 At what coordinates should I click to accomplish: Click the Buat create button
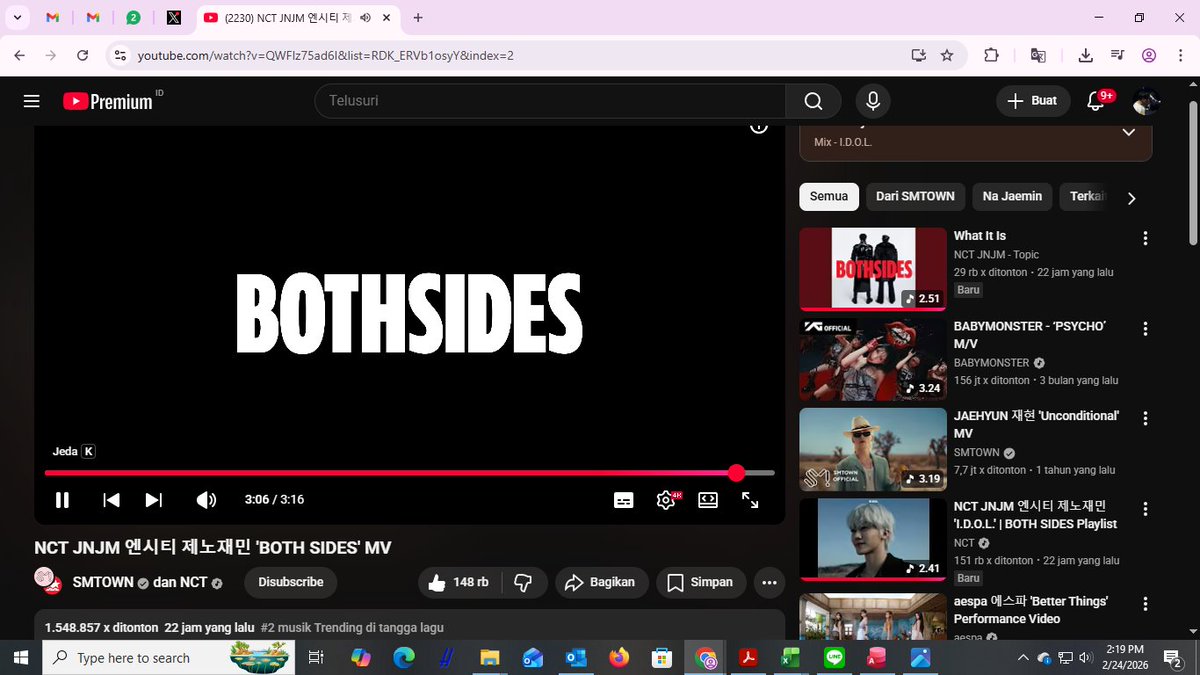pyautogui.click(x=1033, y=101)
